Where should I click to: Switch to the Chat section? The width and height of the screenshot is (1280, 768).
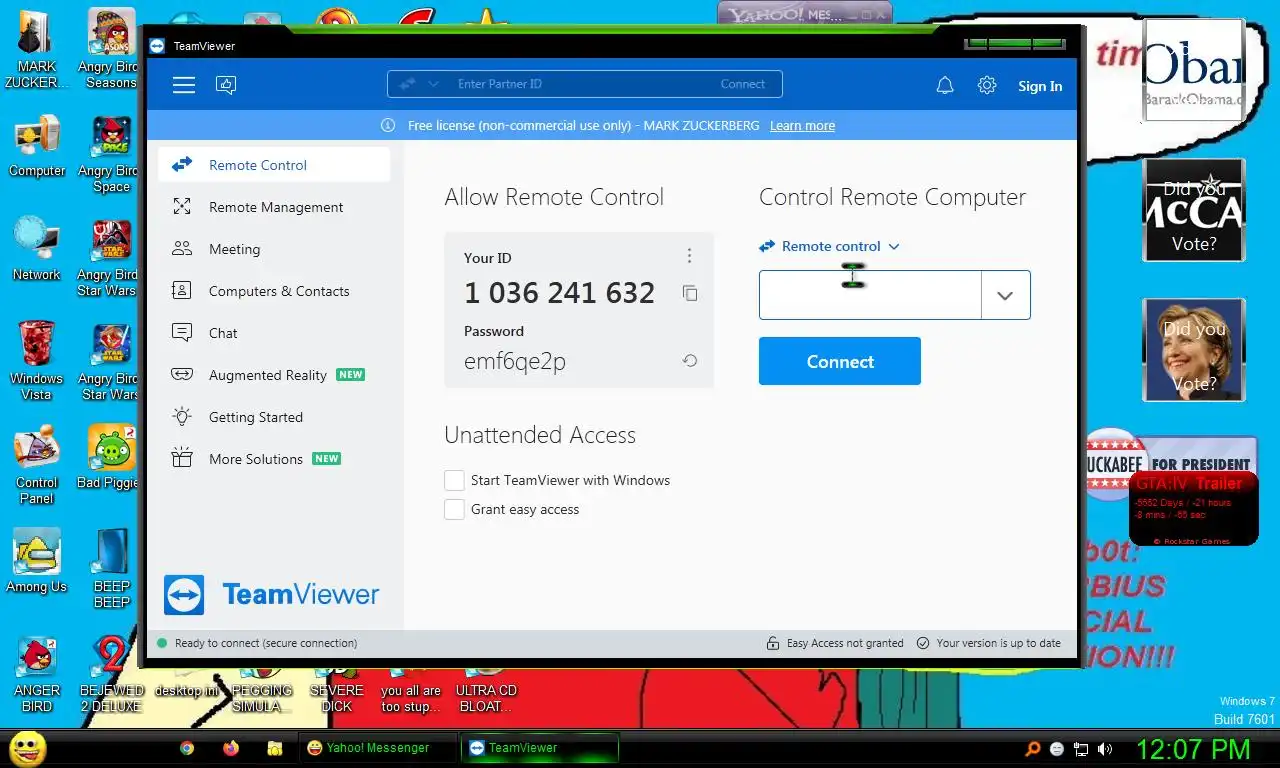274,333
